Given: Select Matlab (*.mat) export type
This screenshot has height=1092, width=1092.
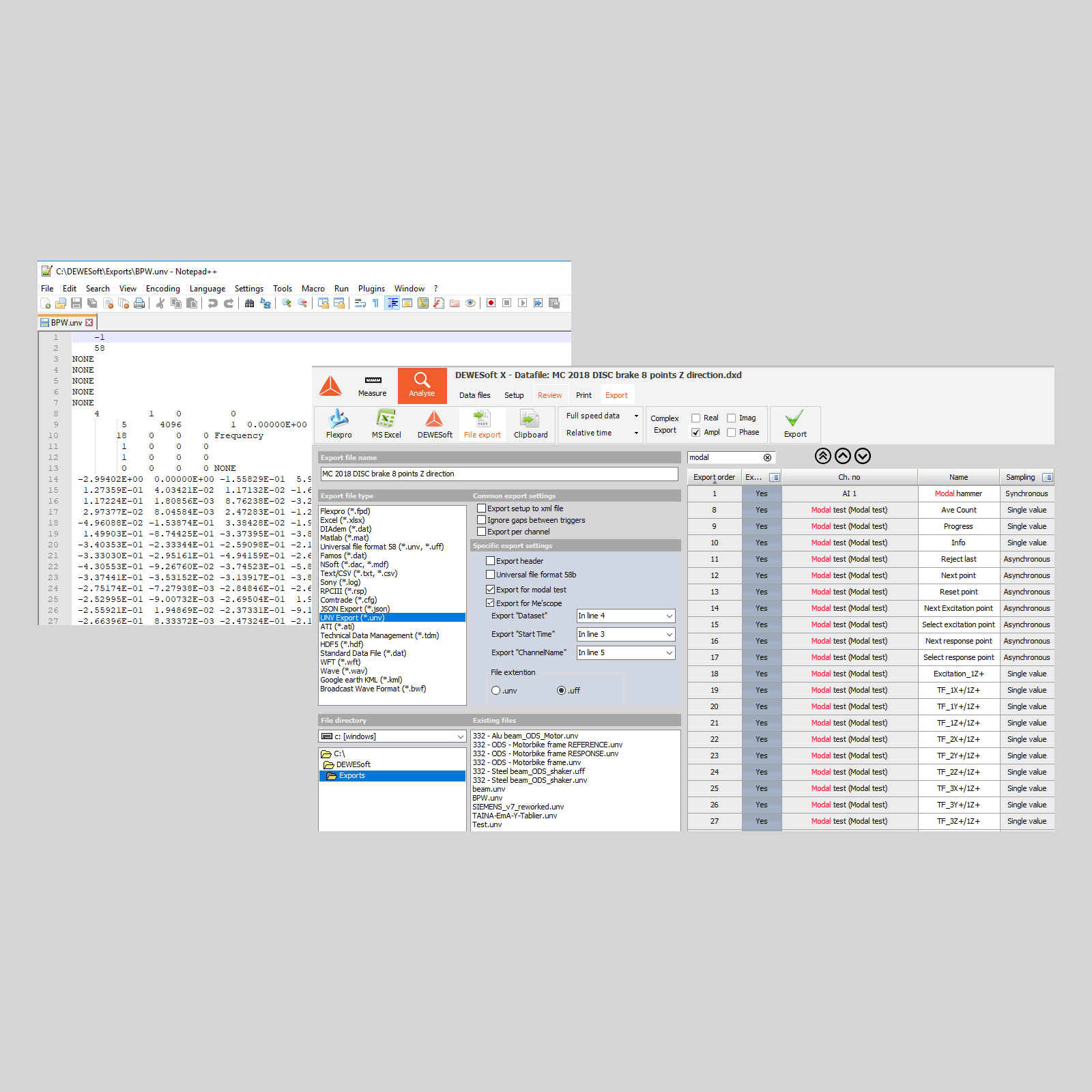Looking at the screenshot, I should [x=345, y=538].
